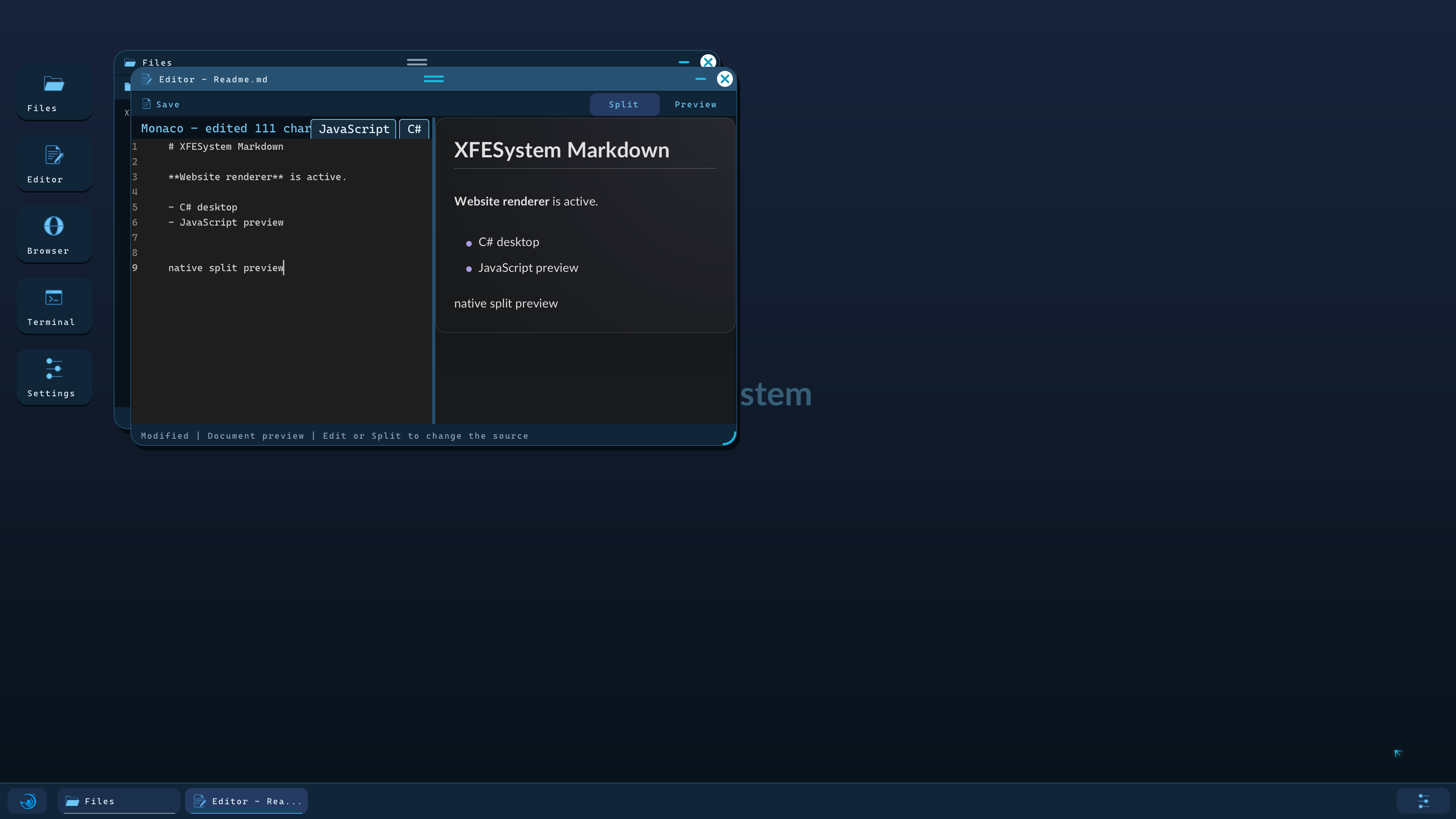Minimize the Editor window
Image resolution: width=1456 pixels, height=819 pixels.
click(x=700, y=79)
